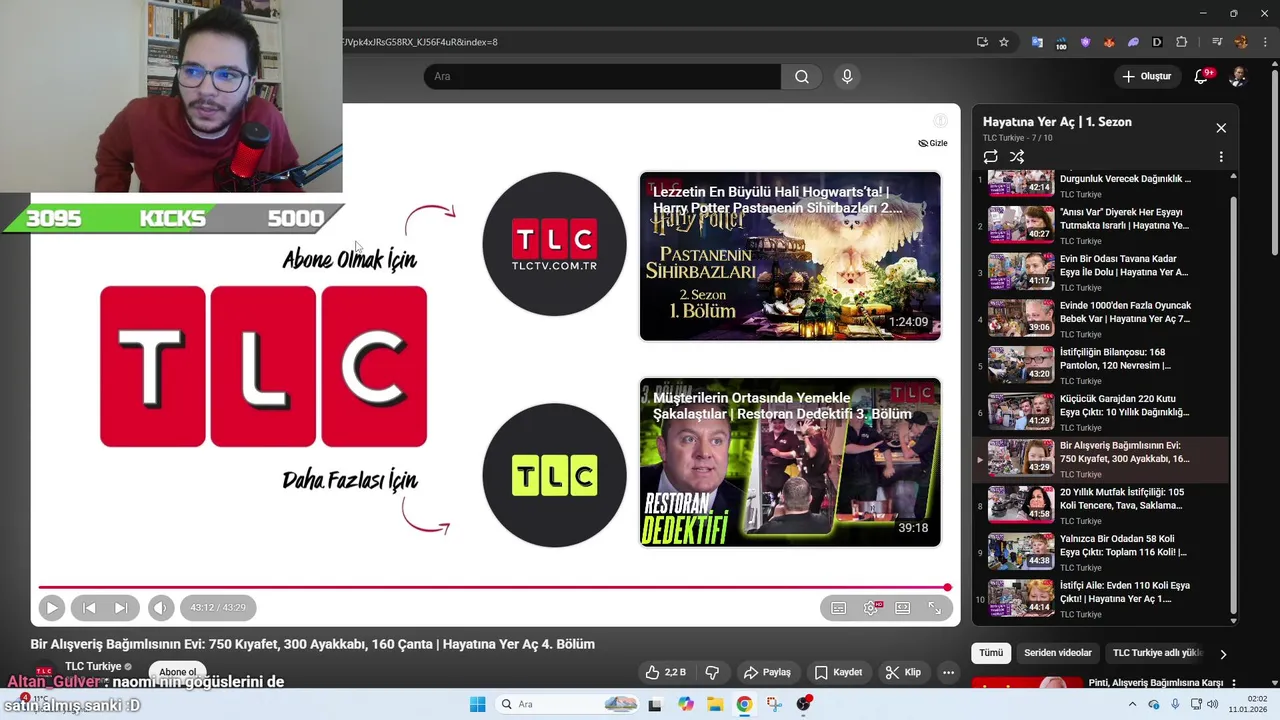The image size is (1280, 720).
Task: Play playlist video Durgunluk Verecek Dağınıklık
Action: [x=1100, y=184]
